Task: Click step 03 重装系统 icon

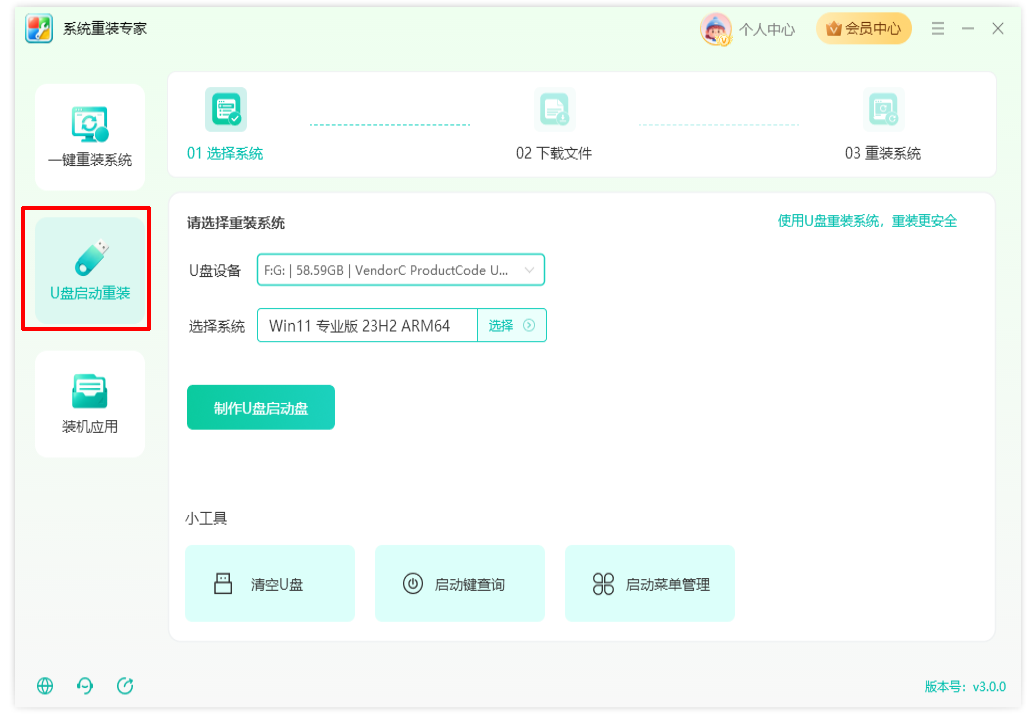Action: [x=883, y=109]
